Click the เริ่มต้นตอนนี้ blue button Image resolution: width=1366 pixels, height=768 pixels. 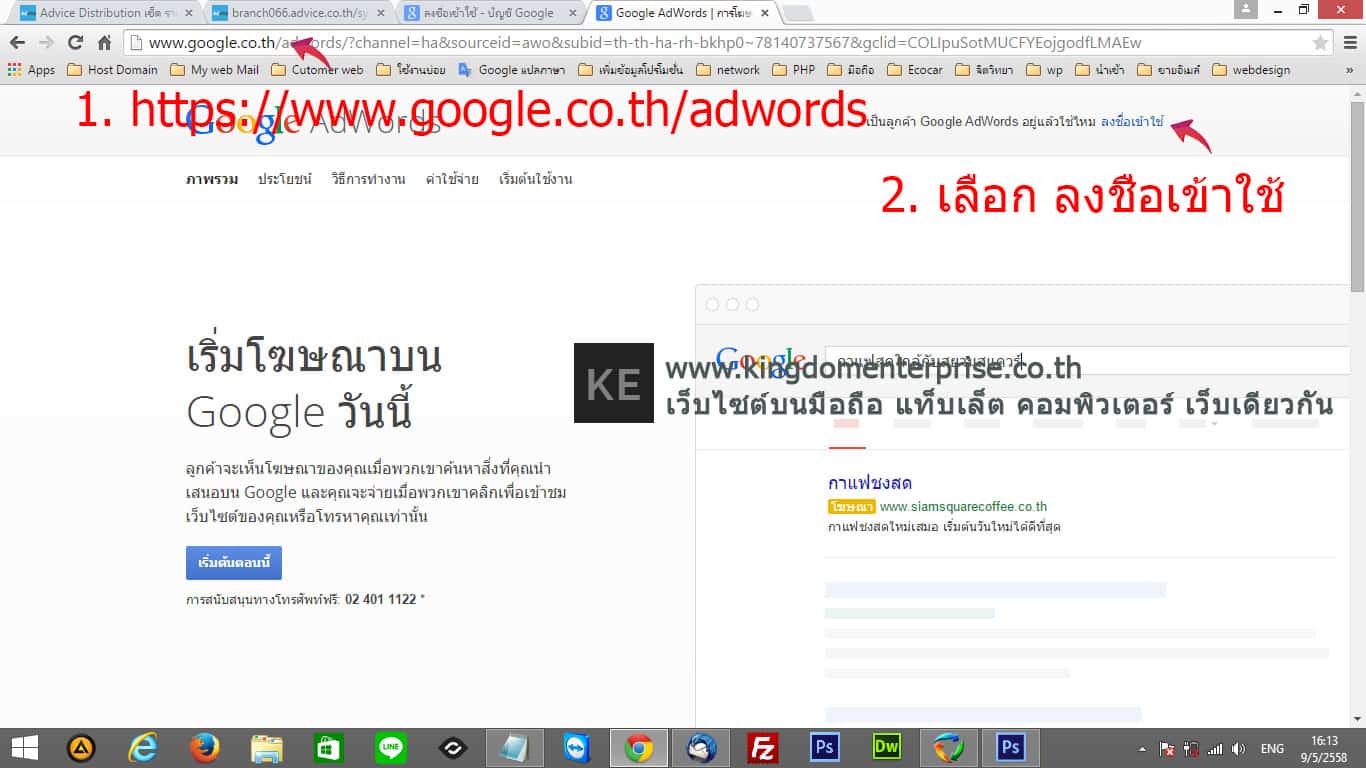pyautogui.click(x=233, y=563)
